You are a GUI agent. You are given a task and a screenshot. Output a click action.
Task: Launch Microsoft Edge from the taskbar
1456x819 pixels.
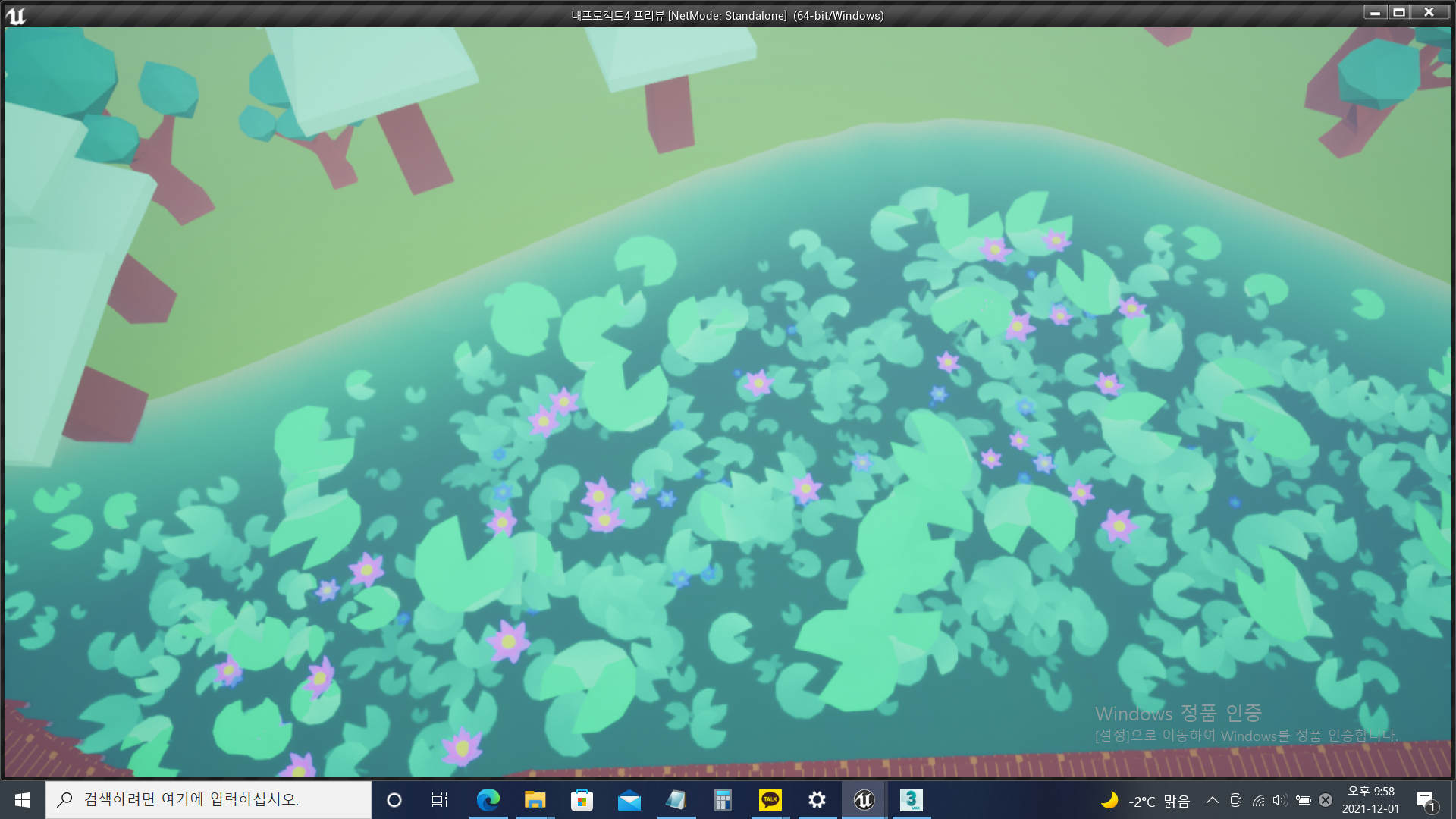tap(488, 800)
